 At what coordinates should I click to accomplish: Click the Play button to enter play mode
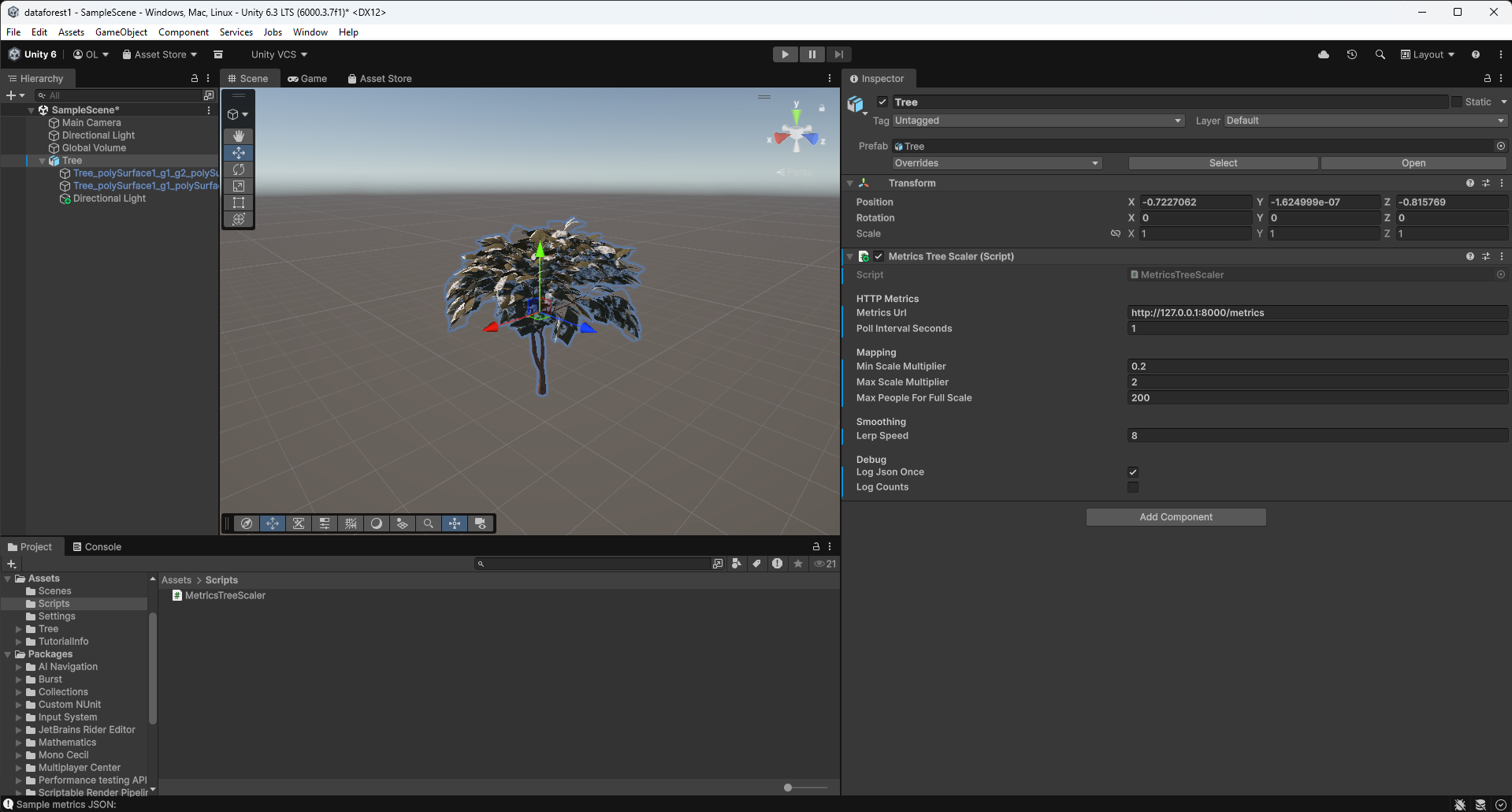tap(785, 54)
